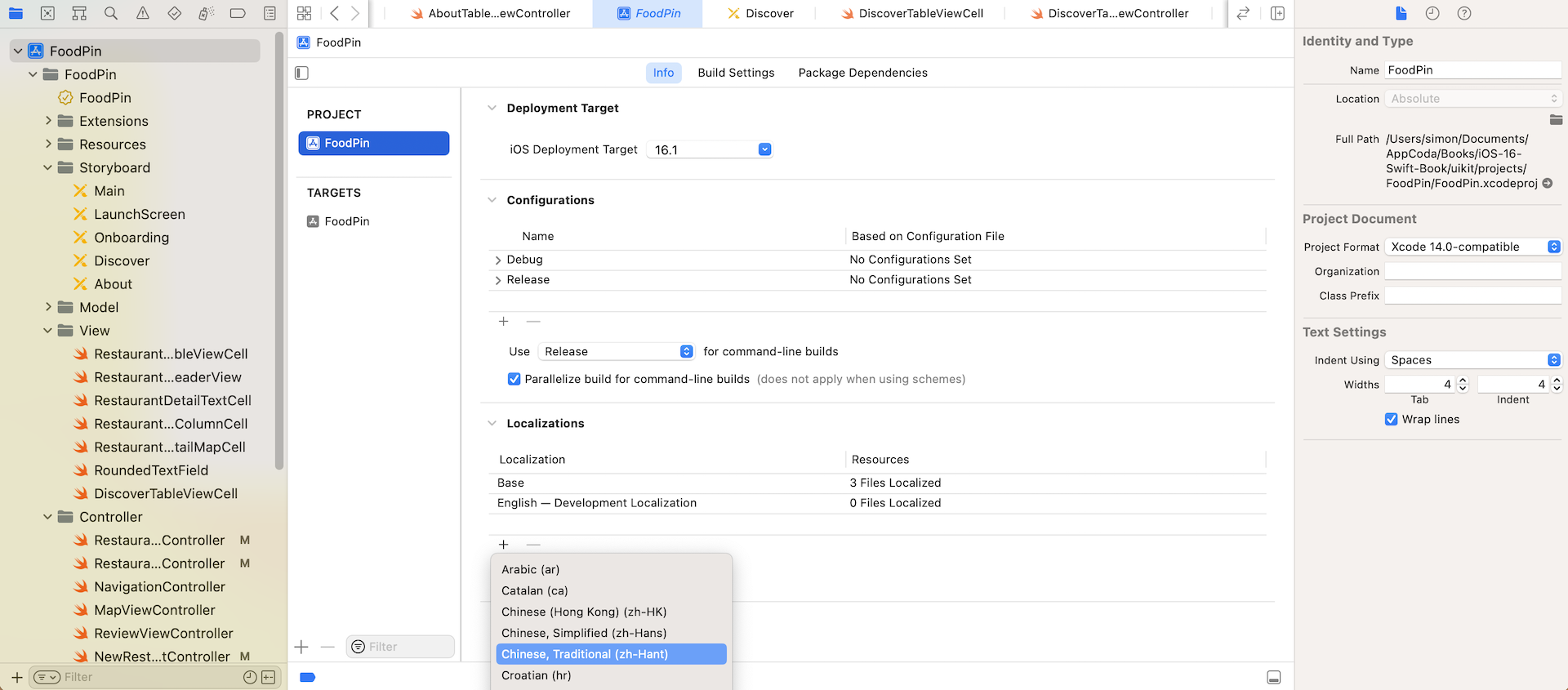
Task: Select the FoodPin target in TARGETS
Action: [x=347, y=221]
